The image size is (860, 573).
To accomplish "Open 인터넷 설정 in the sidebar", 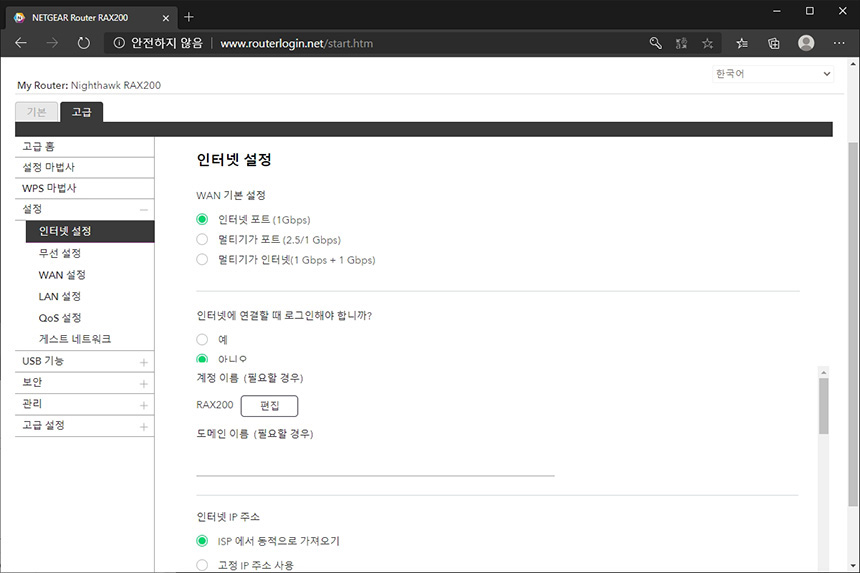I will (x=90, y=231).
